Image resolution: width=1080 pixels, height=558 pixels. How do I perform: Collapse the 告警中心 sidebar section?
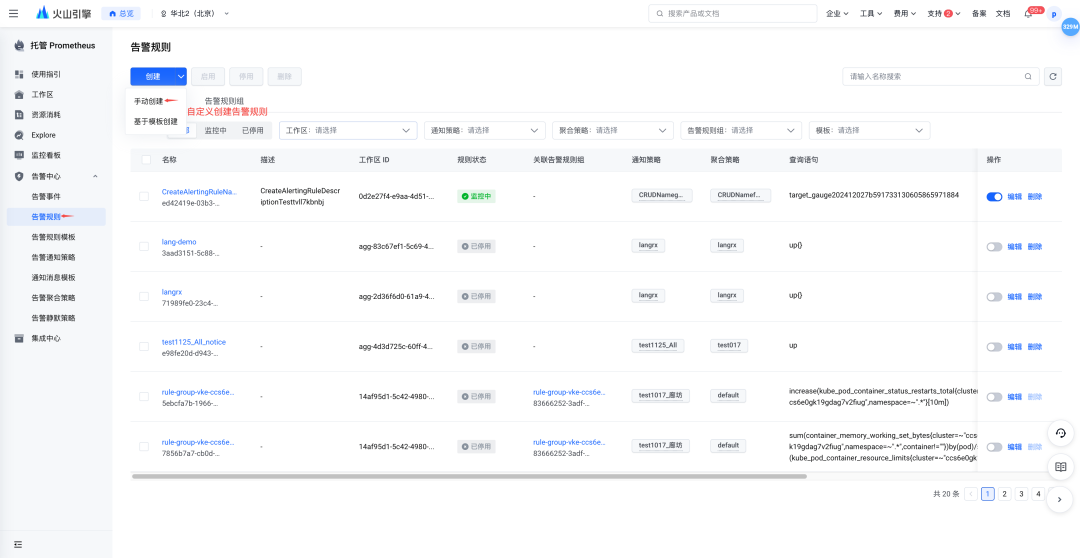(95, 176)
